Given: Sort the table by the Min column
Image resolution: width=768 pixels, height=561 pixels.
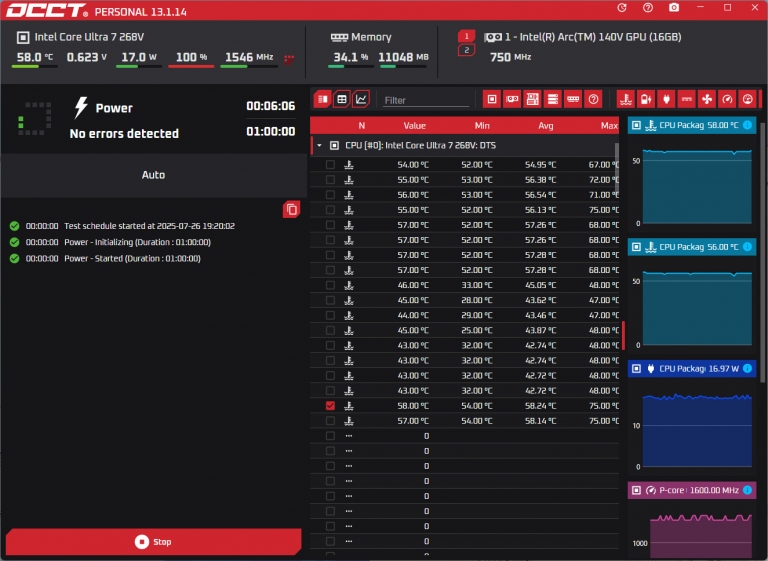Looking at the screenshot, I should point(482,126).
